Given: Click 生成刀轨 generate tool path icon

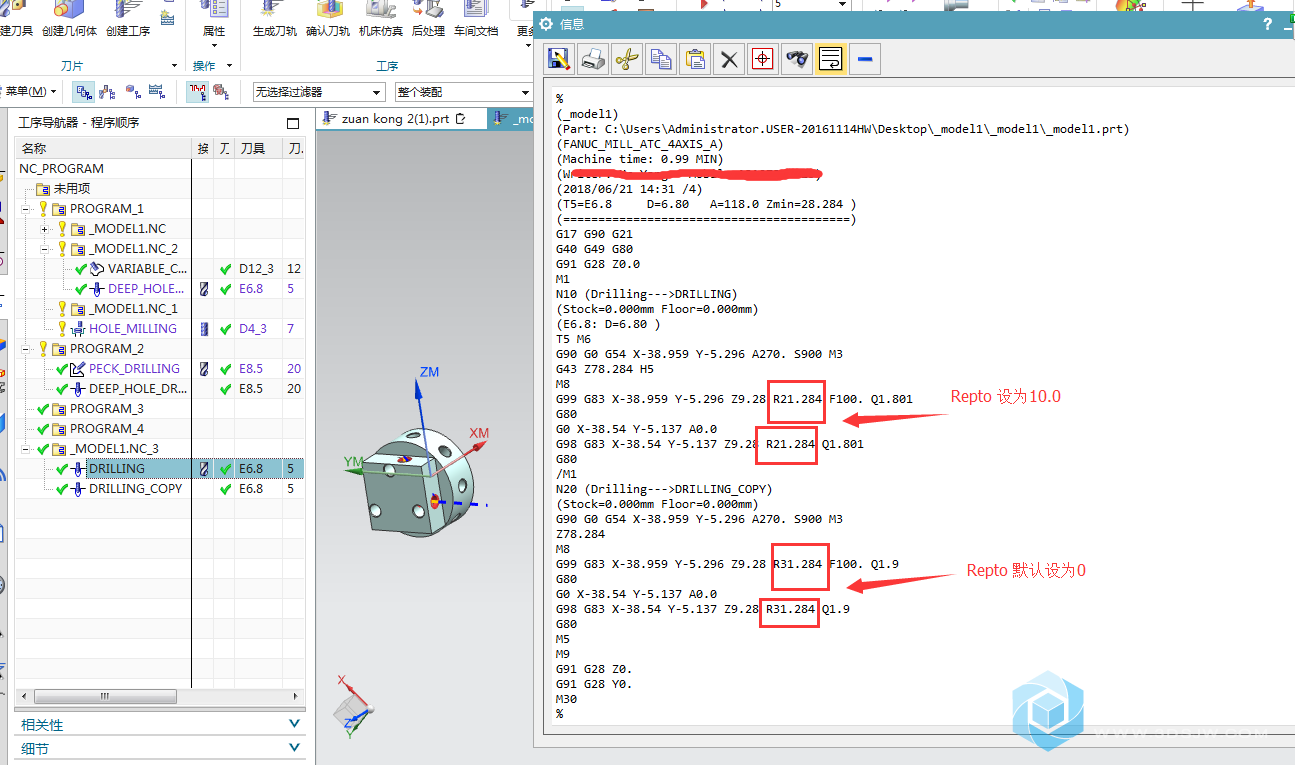Looking at the screenshot, I should click(274, 20).
